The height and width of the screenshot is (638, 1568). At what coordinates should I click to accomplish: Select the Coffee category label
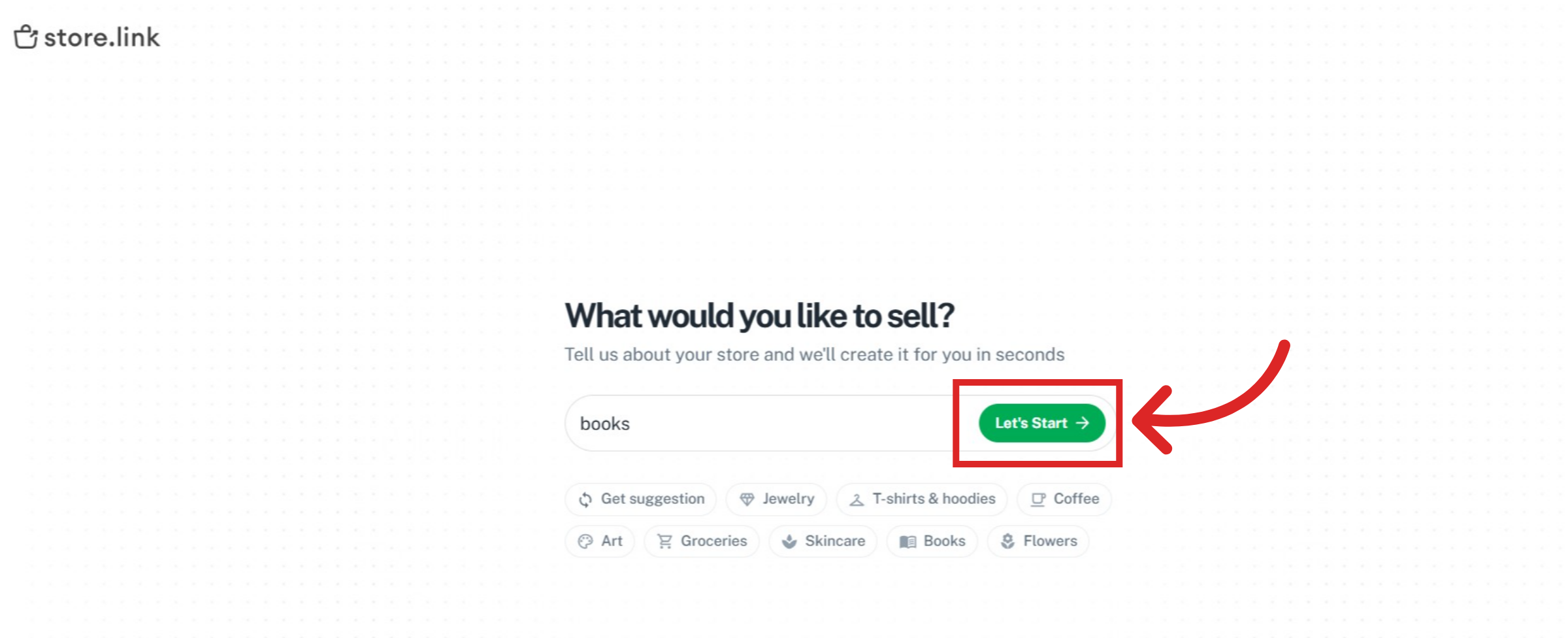(1076, 499)
